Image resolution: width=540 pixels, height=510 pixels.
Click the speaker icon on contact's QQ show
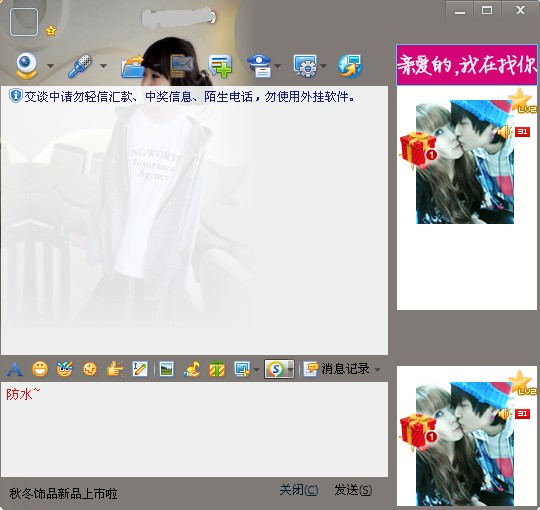tap(504, 132)
